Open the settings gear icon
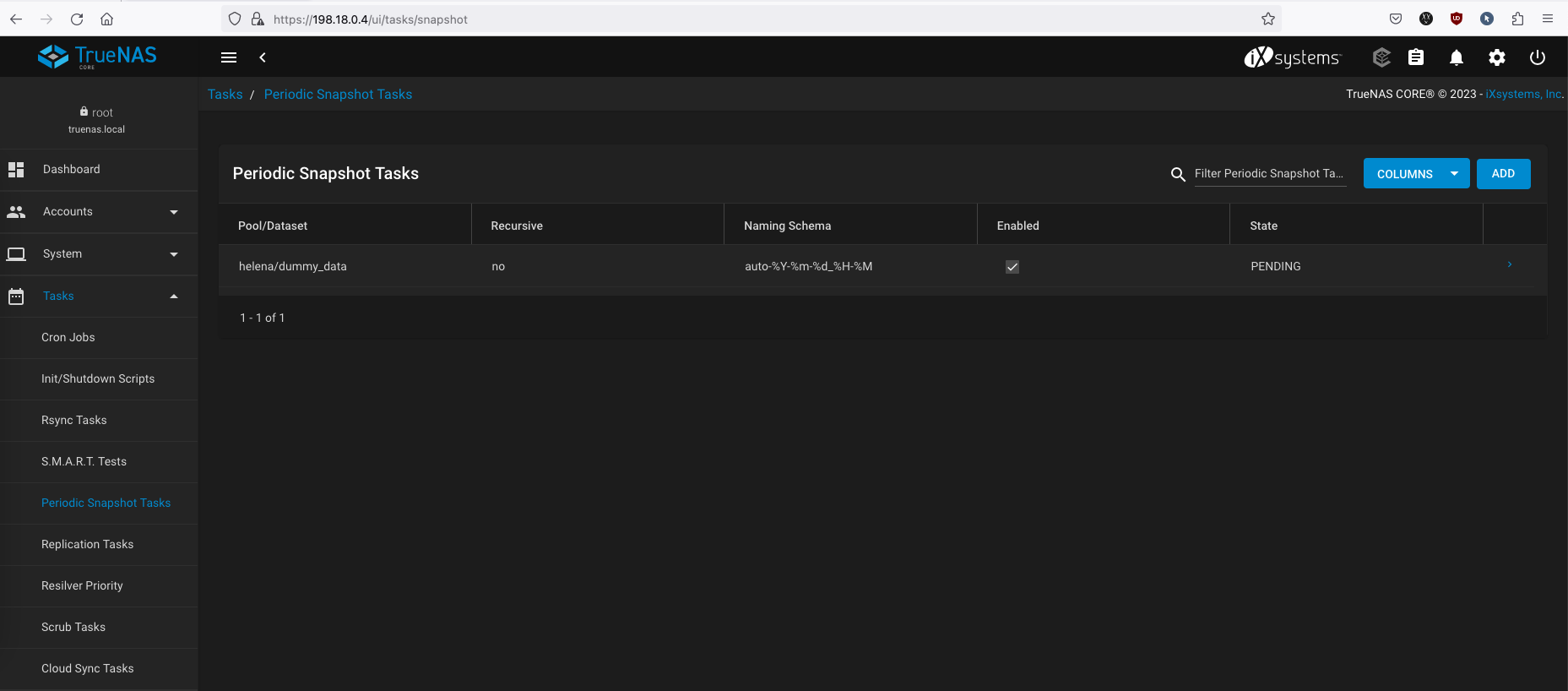Image resolution: width=1568 pixels, height=691 pixels. 1497,57
